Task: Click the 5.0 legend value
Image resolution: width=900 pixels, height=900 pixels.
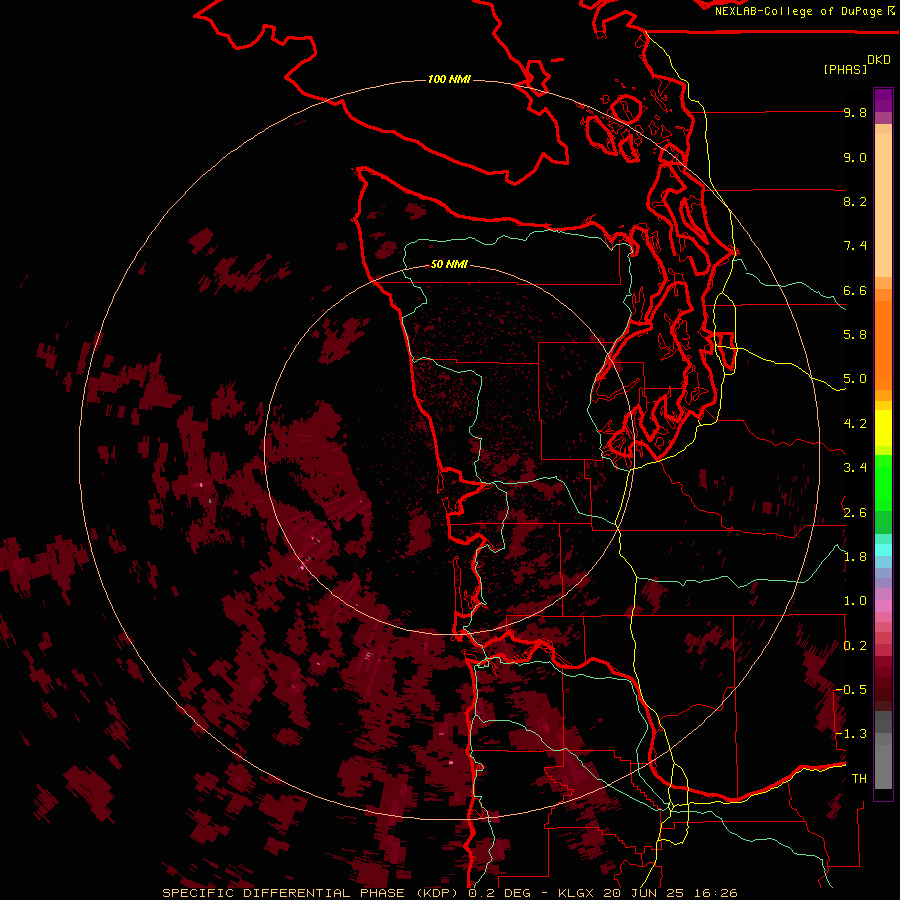Action: [x=855, y=379]
